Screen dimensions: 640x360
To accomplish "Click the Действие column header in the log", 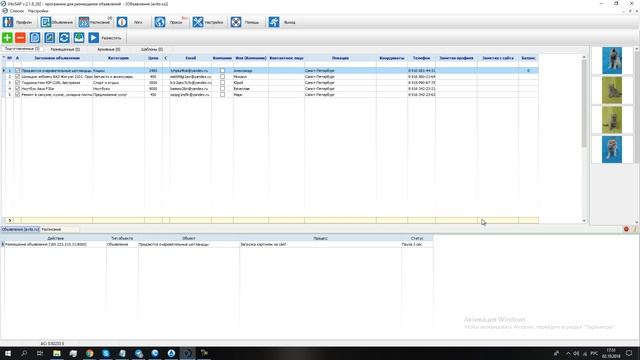I will 56,238.
